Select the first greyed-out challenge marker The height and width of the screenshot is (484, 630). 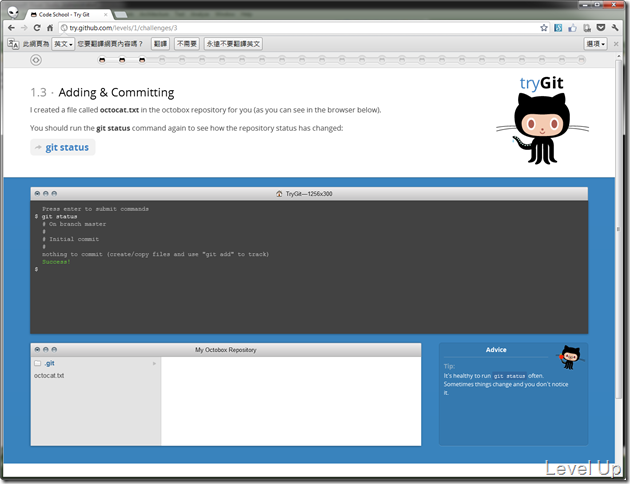coord(162,60)
